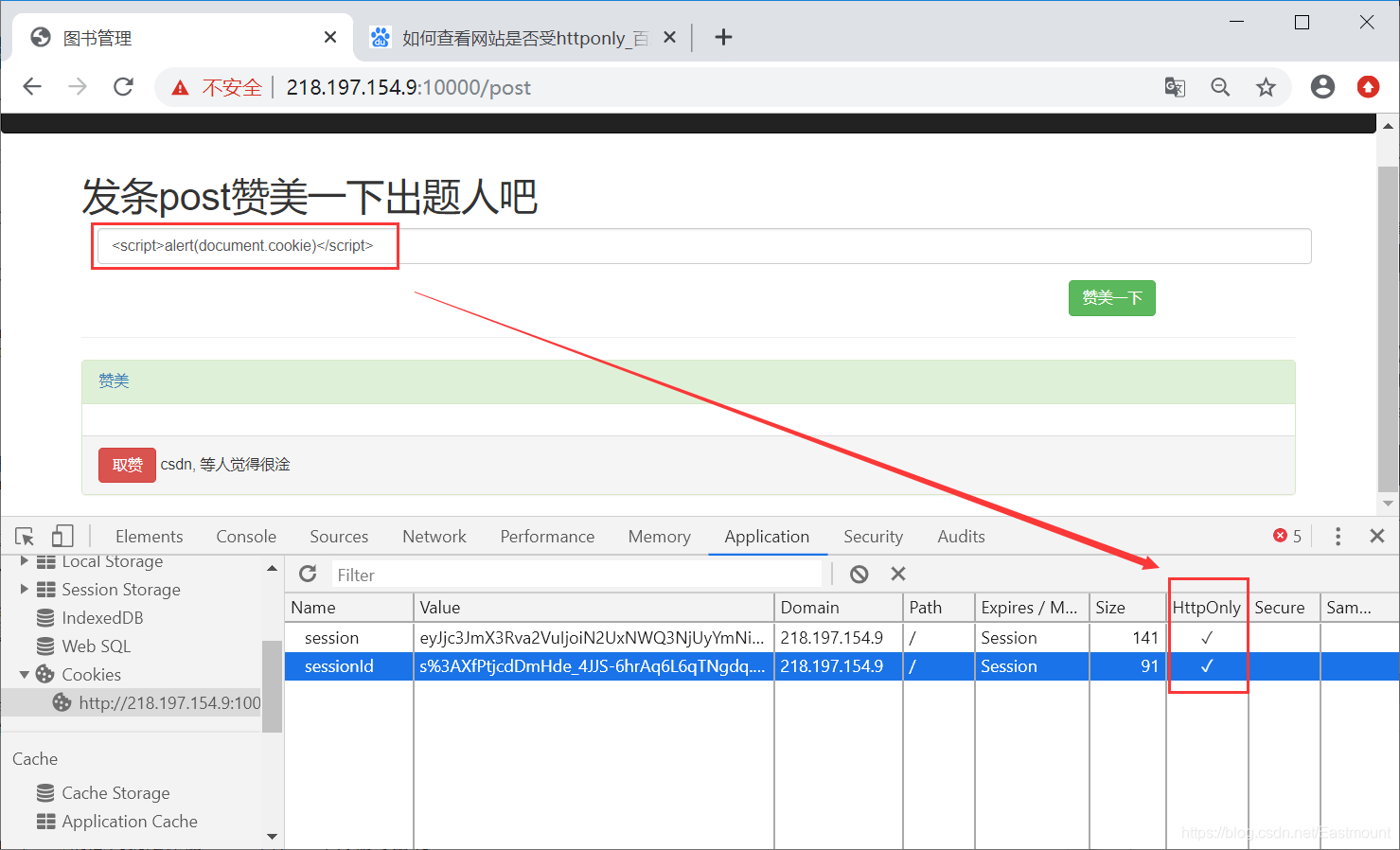1400x850 pixels.
Task: Select the IndexedDB storage item
Action: 102,618
